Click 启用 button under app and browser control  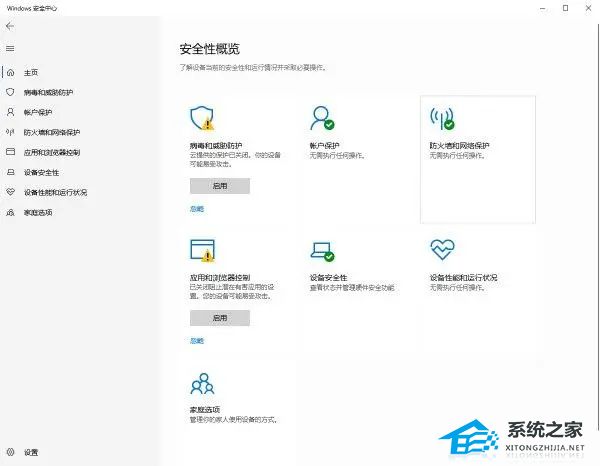pyautogui.click(x=220, y=318)
